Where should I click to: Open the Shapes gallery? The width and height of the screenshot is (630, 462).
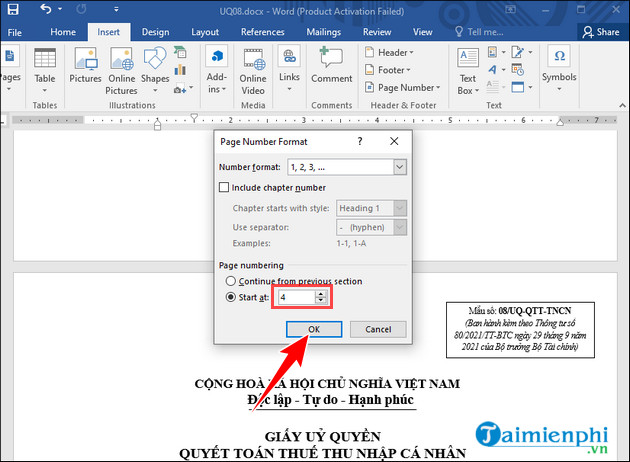[x=155, y=70]
